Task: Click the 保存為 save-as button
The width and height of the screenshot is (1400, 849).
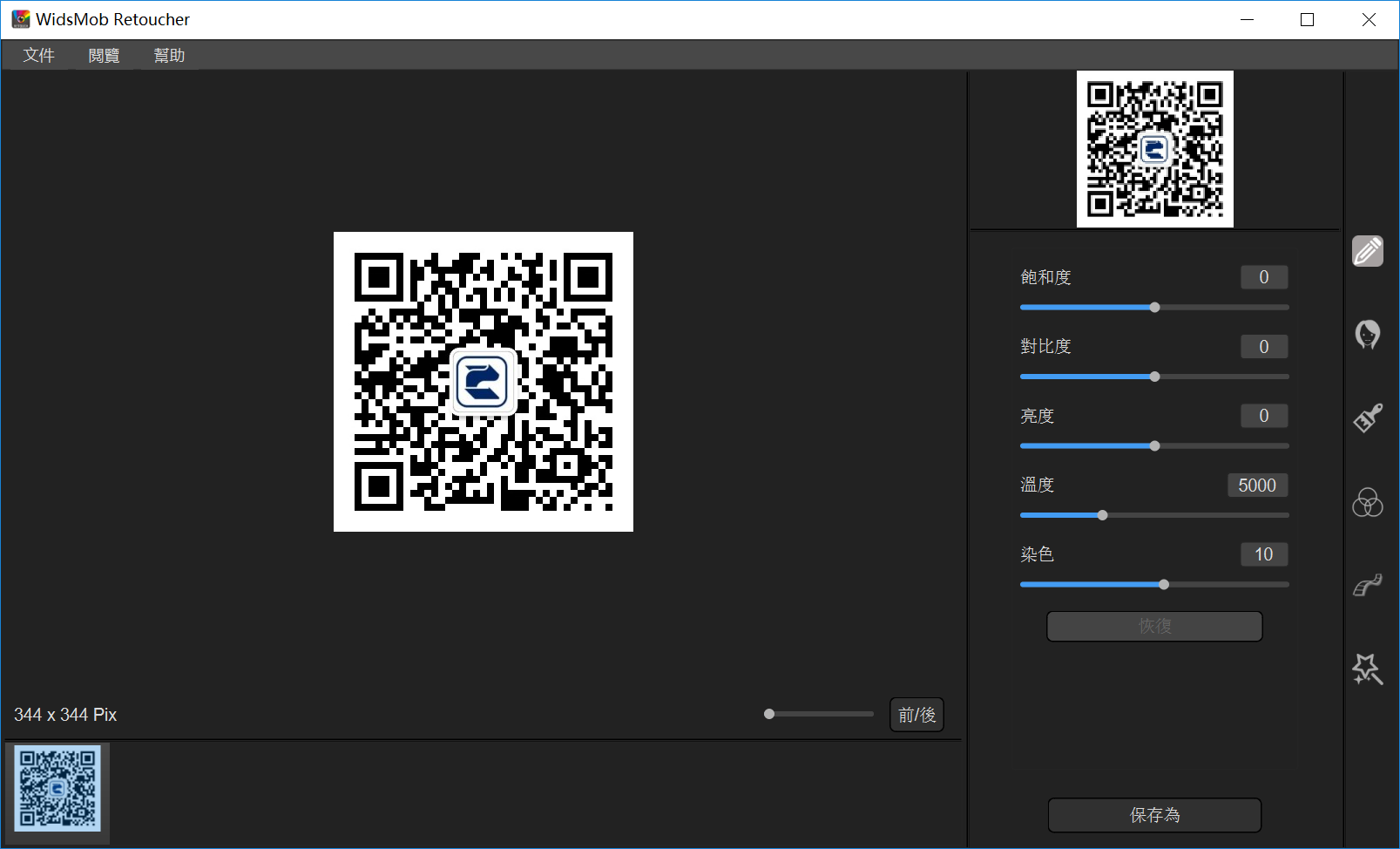Action: pos(1154,815)
